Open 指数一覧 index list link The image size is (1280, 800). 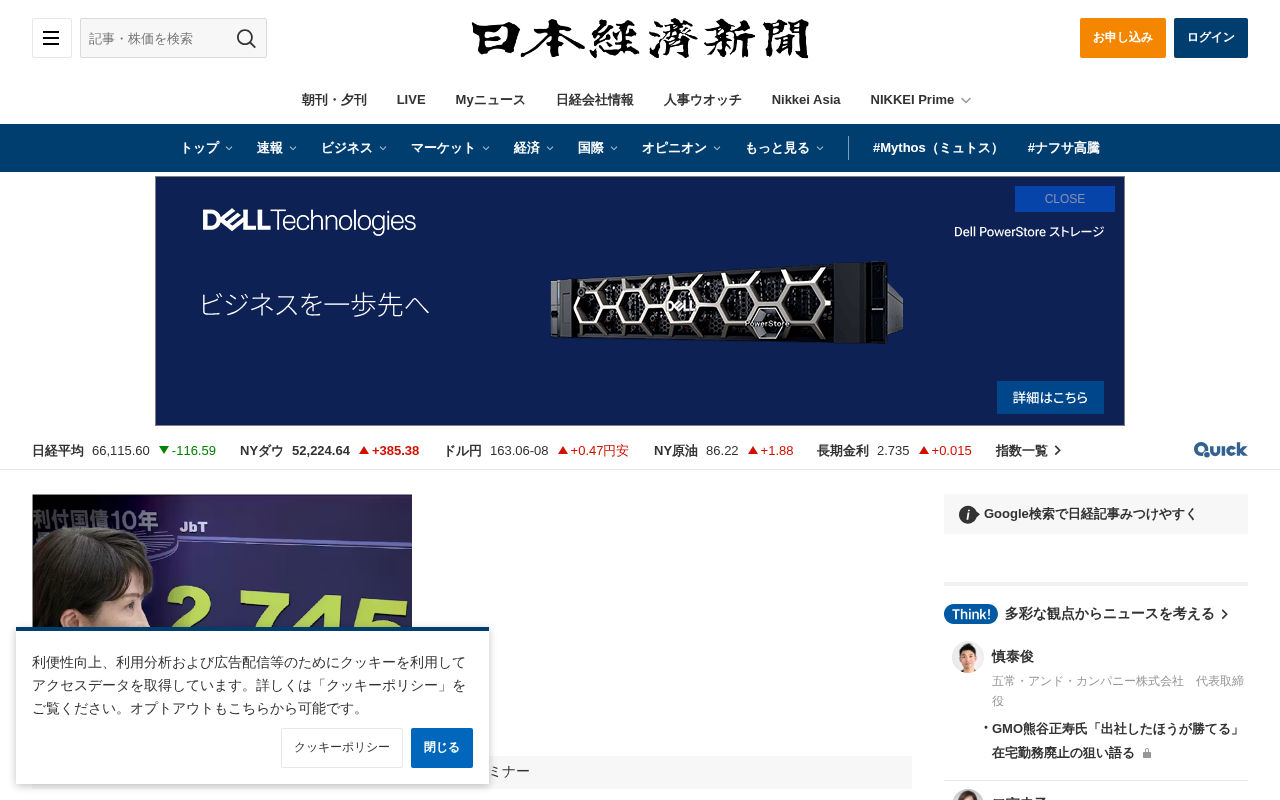(1029, 450)
